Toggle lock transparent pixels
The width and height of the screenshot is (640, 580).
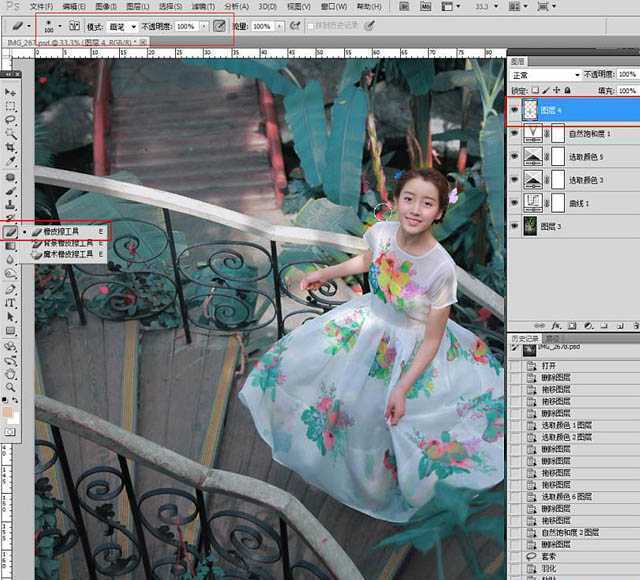point(535,90)
